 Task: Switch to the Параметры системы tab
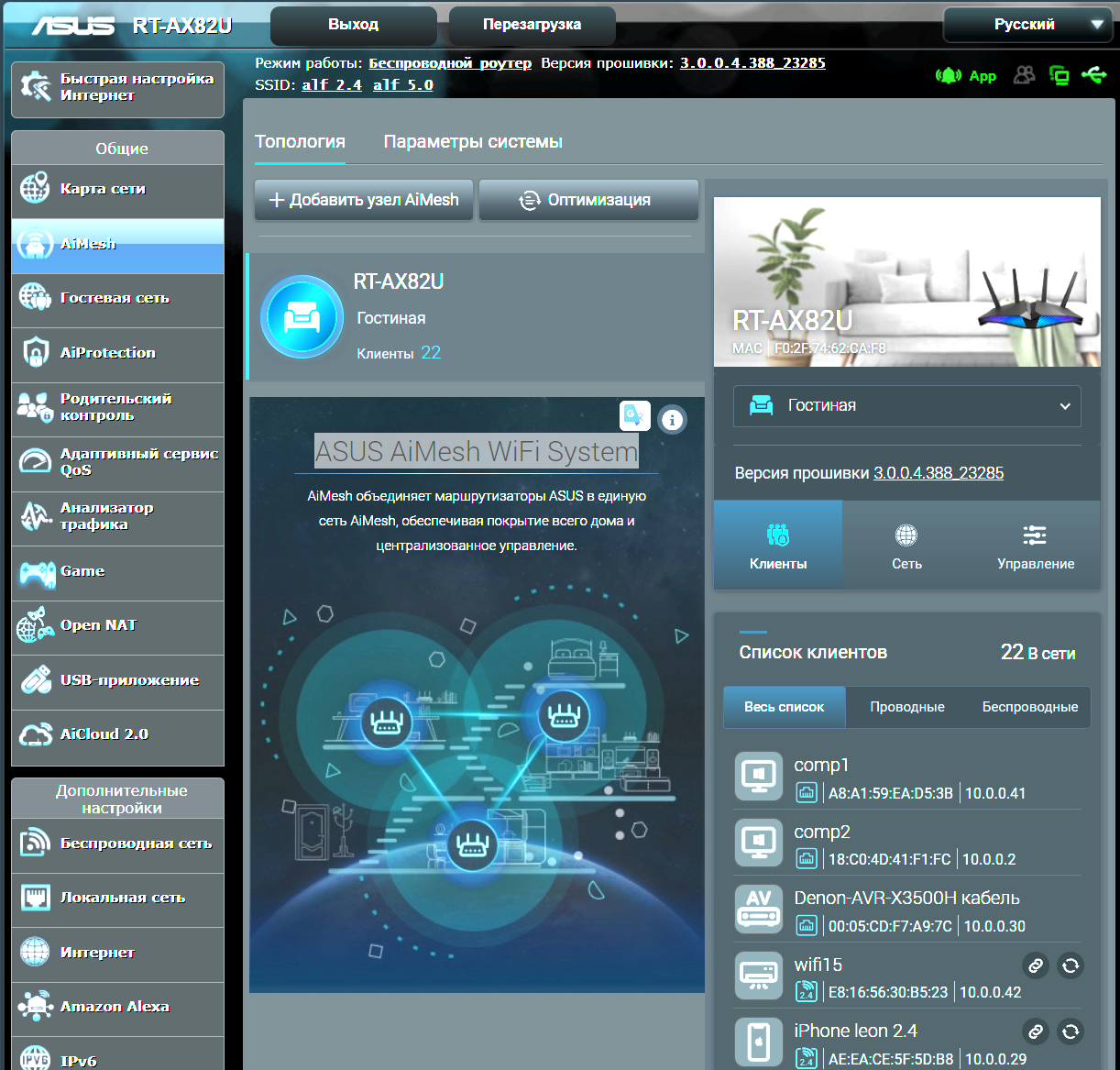click(x=473, y=142)
